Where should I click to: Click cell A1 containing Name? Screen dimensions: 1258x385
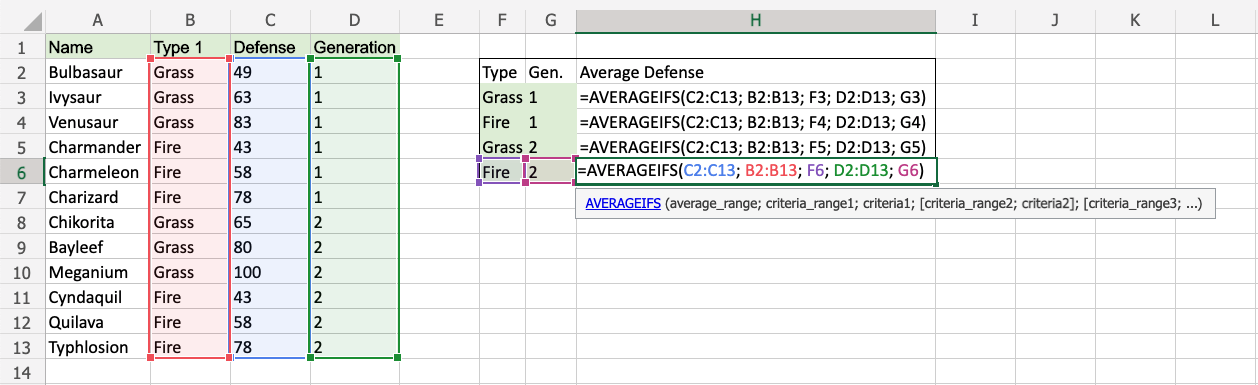(97, 47)
